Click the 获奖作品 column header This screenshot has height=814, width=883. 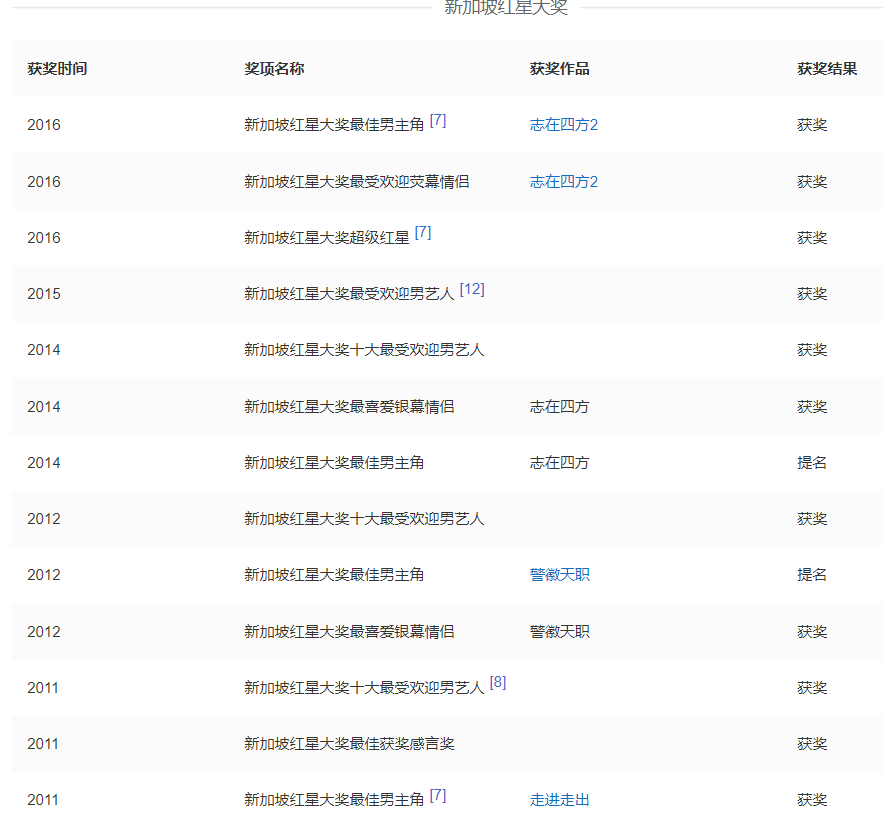(x=560, y=69)
